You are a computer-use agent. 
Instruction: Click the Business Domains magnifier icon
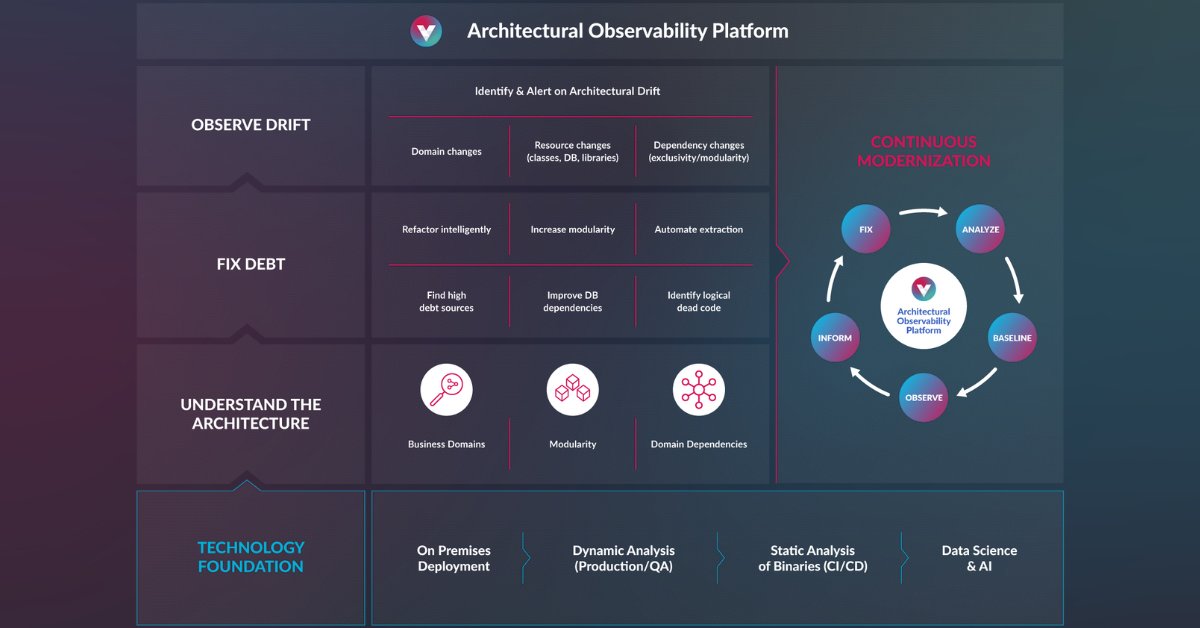point(446,388)
